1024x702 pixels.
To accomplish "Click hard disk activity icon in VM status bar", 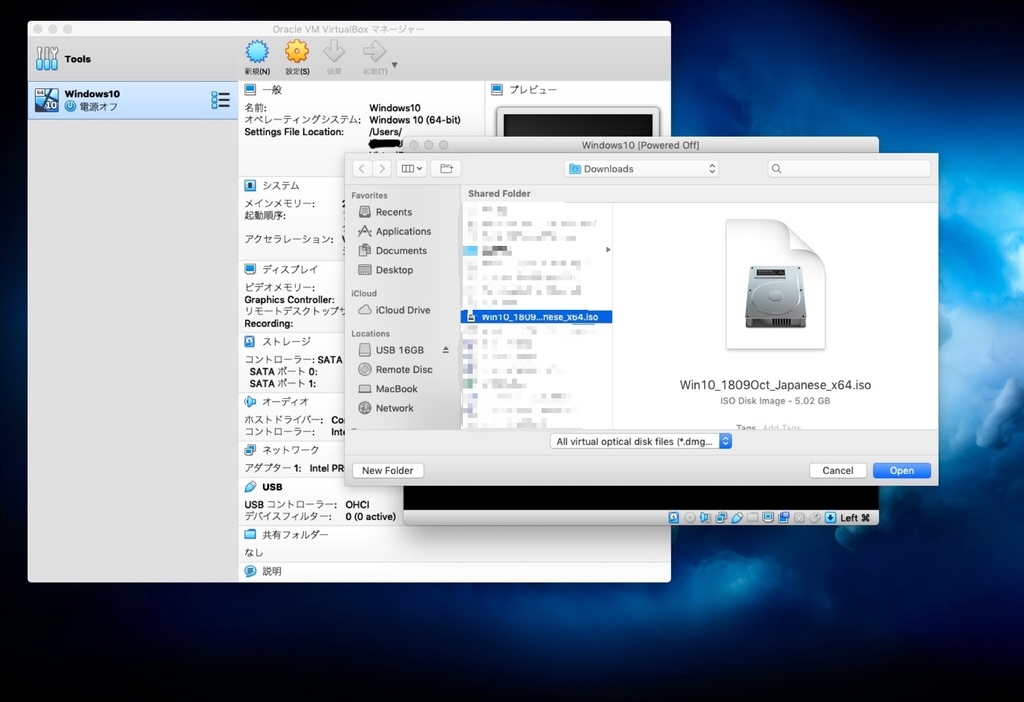I will (674, 517).
